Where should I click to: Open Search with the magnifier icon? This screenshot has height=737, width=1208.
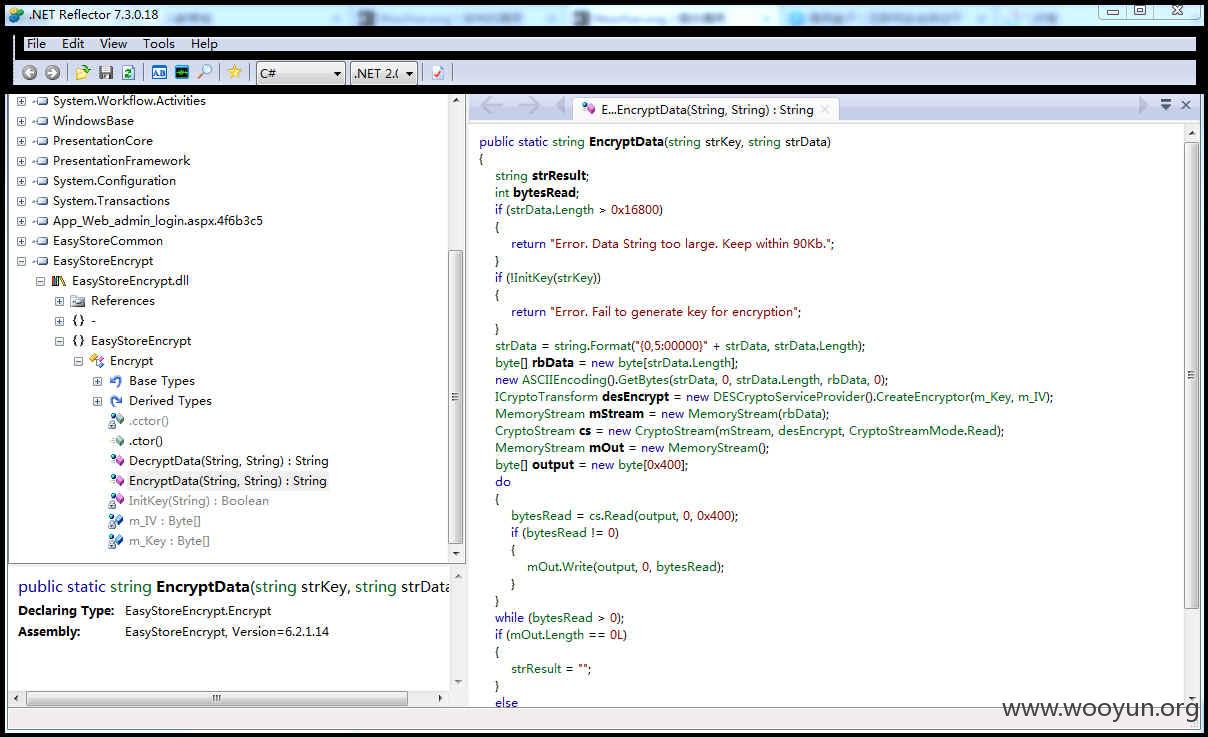(204, 72)
